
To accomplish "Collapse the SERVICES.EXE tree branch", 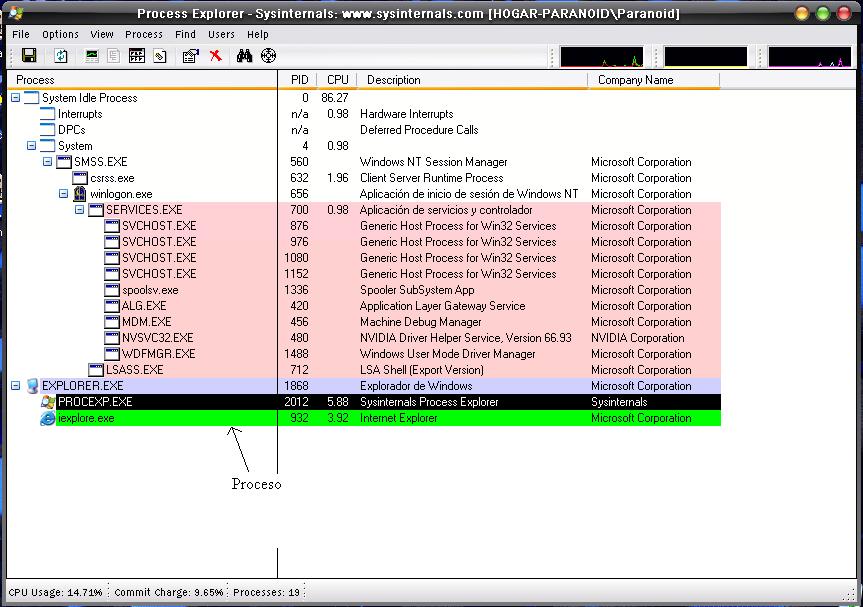I will [80, 210].
